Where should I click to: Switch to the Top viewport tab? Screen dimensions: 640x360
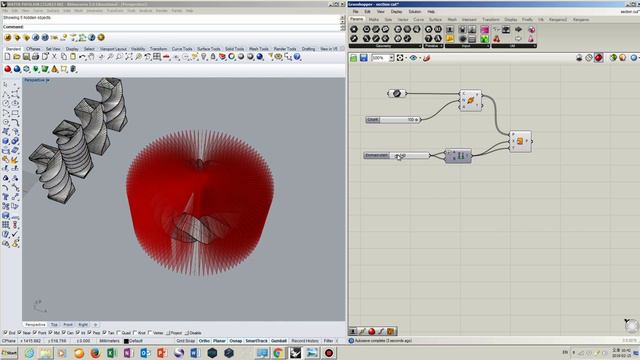(54, 325)
